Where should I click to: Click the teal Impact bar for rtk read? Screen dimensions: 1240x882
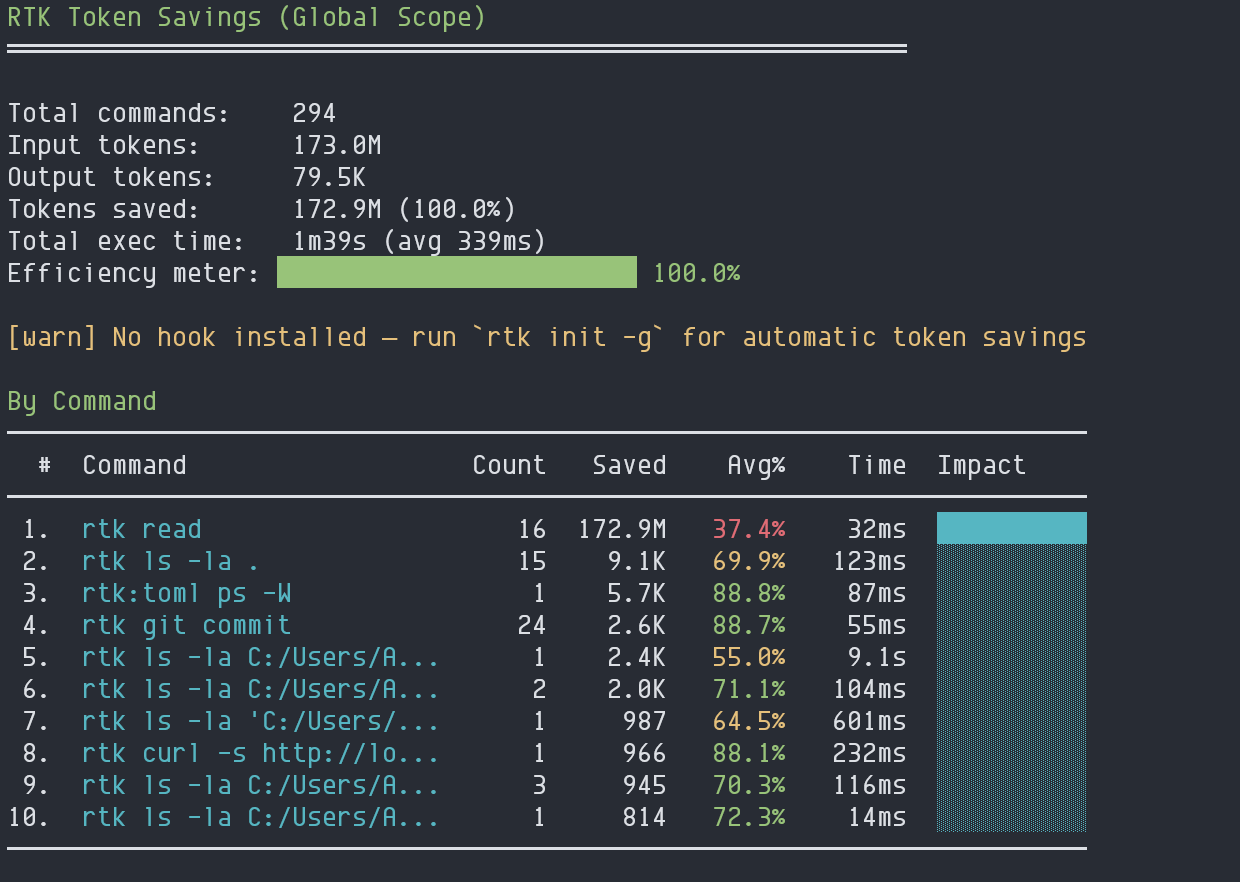pyautogui.click(x=1011, y=528)
